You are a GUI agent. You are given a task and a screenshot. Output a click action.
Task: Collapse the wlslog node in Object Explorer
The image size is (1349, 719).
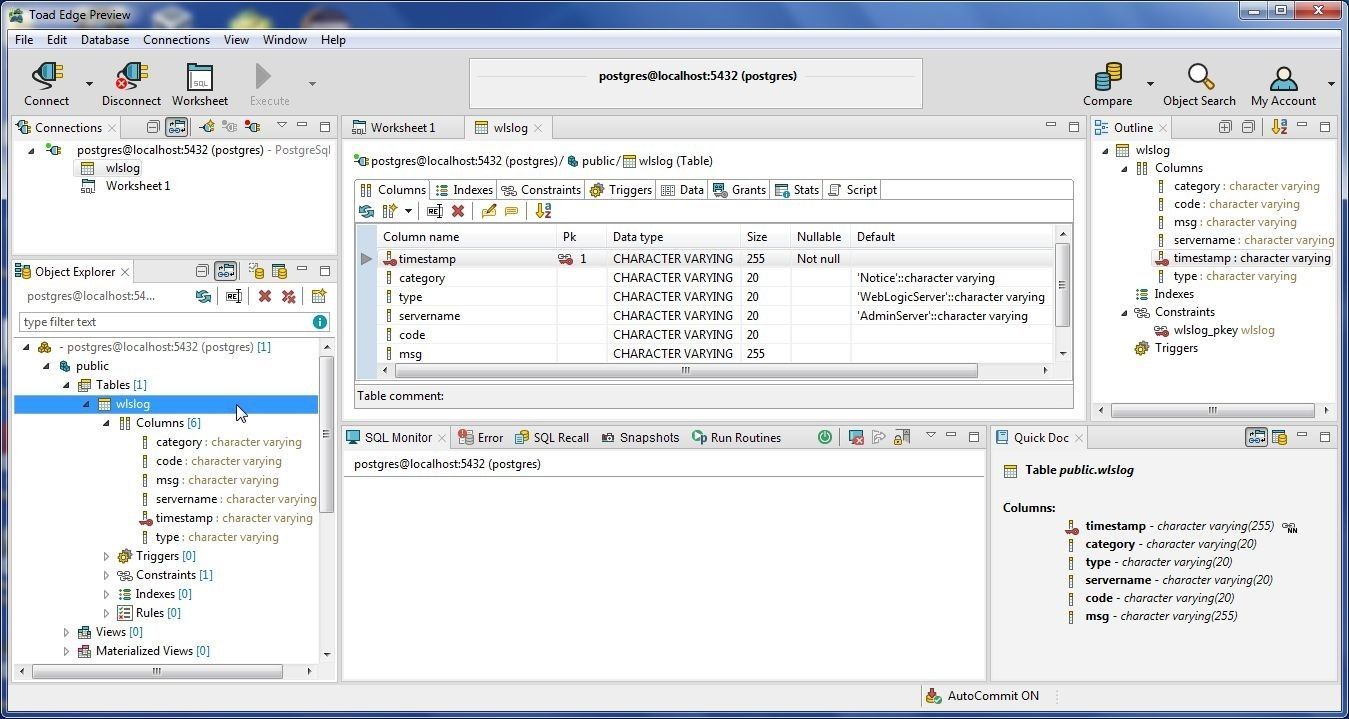point(87,404)
